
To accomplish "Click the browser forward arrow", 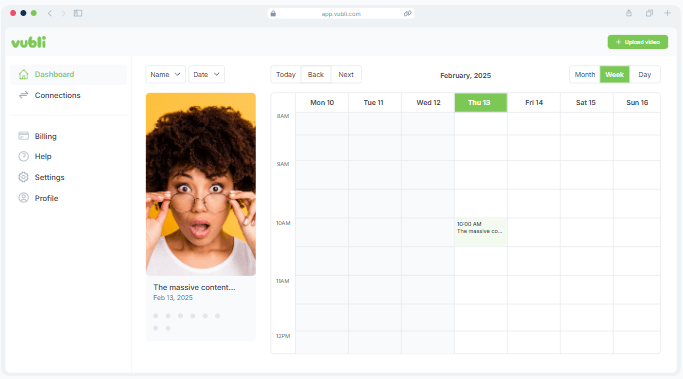I will (x=63, y=14).
